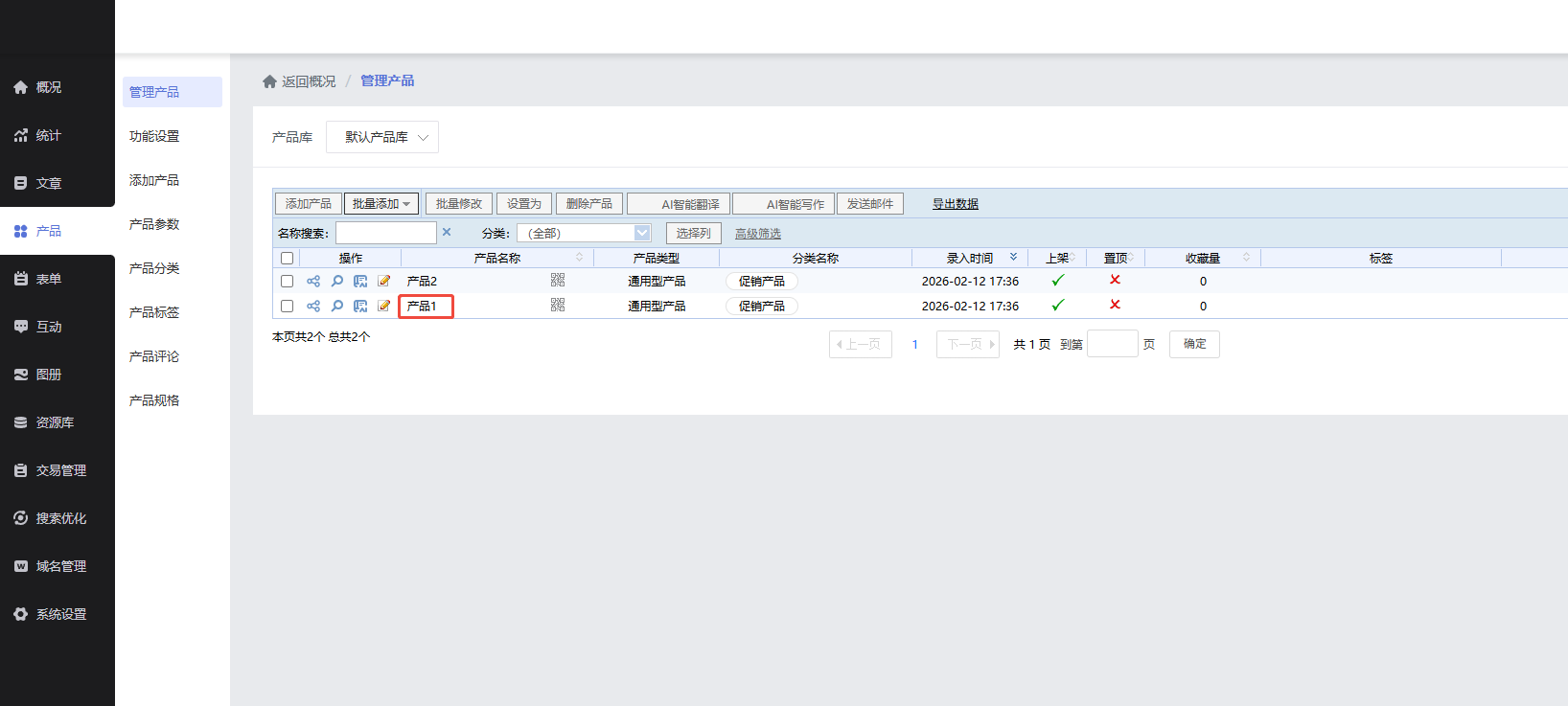1568x706 pixels.
Task: Toggle the green 上架 checkmark for 产品2
Action: point(1058,280)
